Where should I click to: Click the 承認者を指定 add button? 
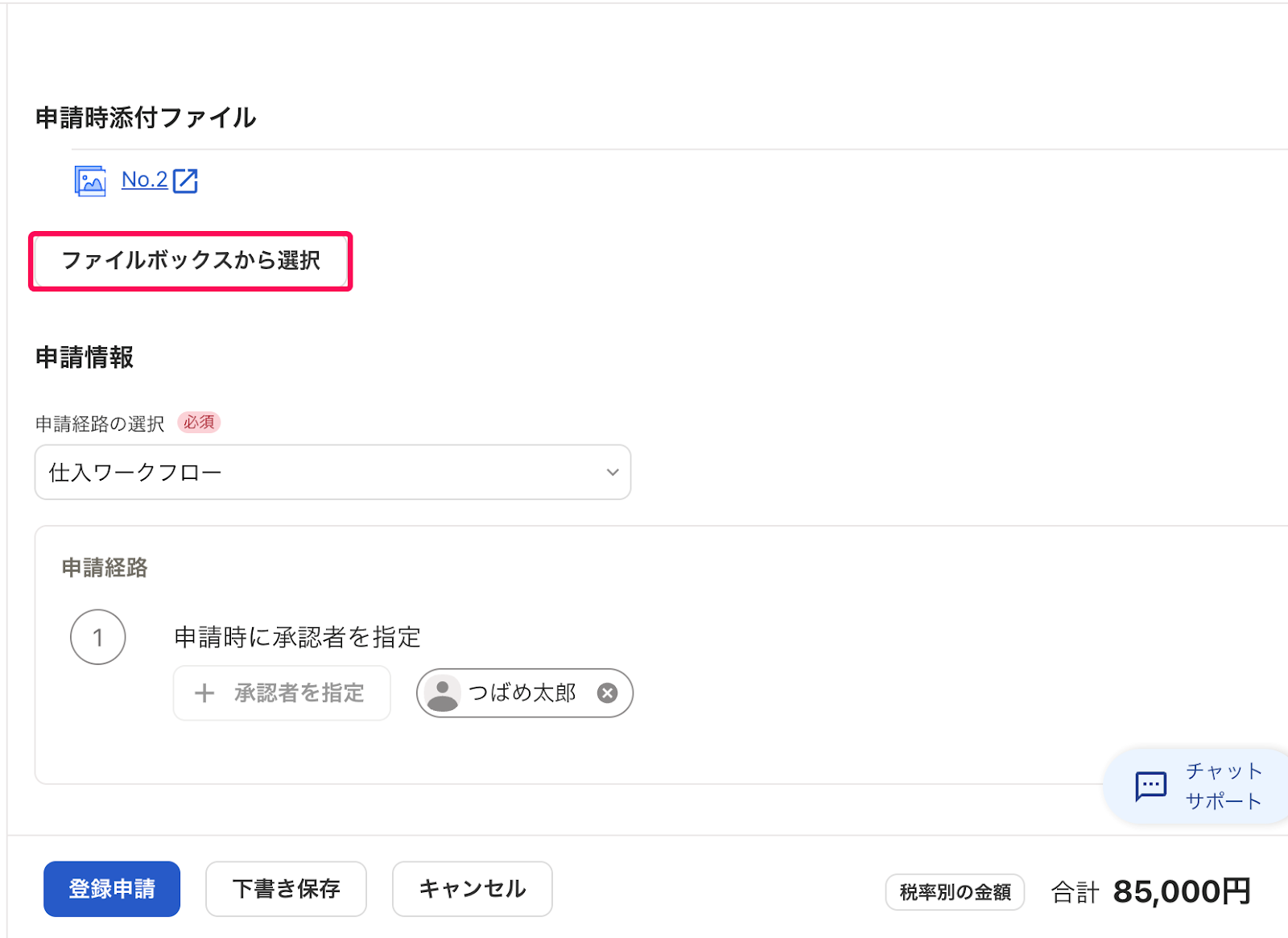coord(282,692)
